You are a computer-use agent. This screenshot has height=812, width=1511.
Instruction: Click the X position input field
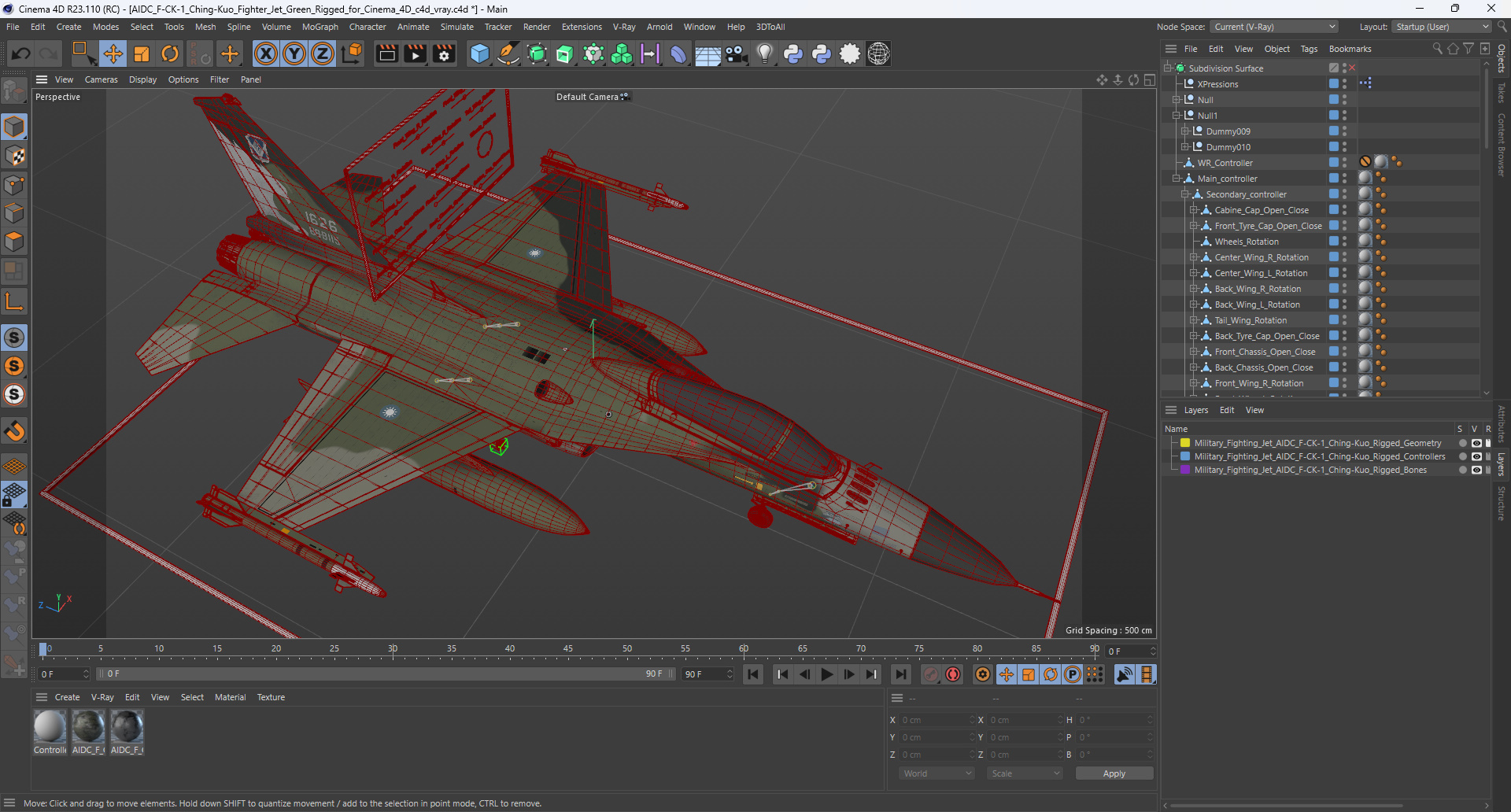937,720
